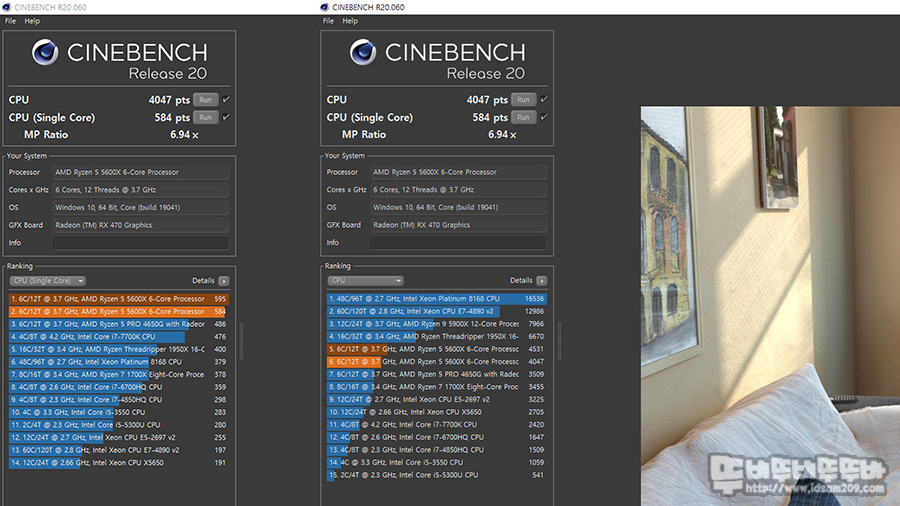Select Core i5-5300U row scoring 541
This screenshot has height=506, width=900.
tap(436, 475)
